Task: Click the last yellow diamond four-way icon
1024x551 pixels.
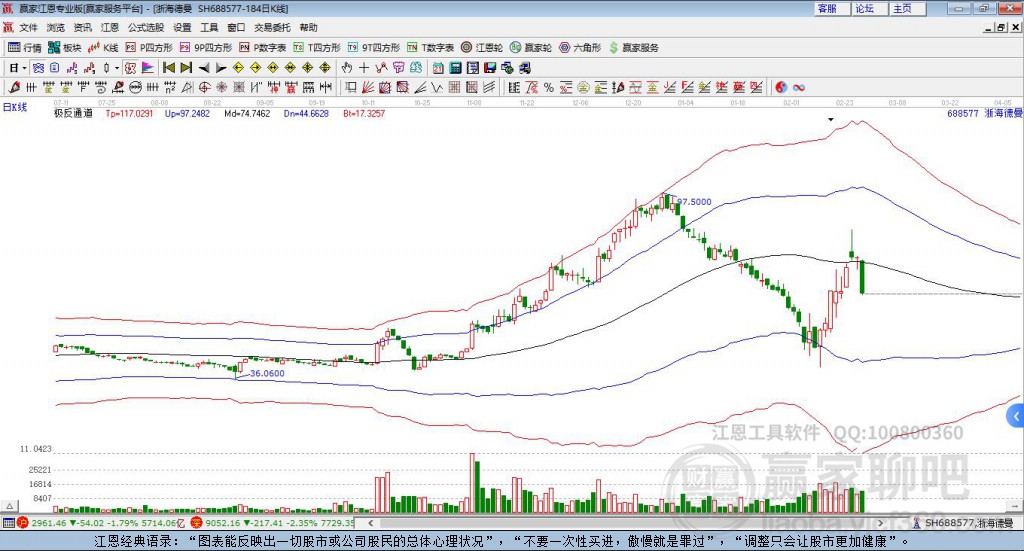Action: [325, 68]
